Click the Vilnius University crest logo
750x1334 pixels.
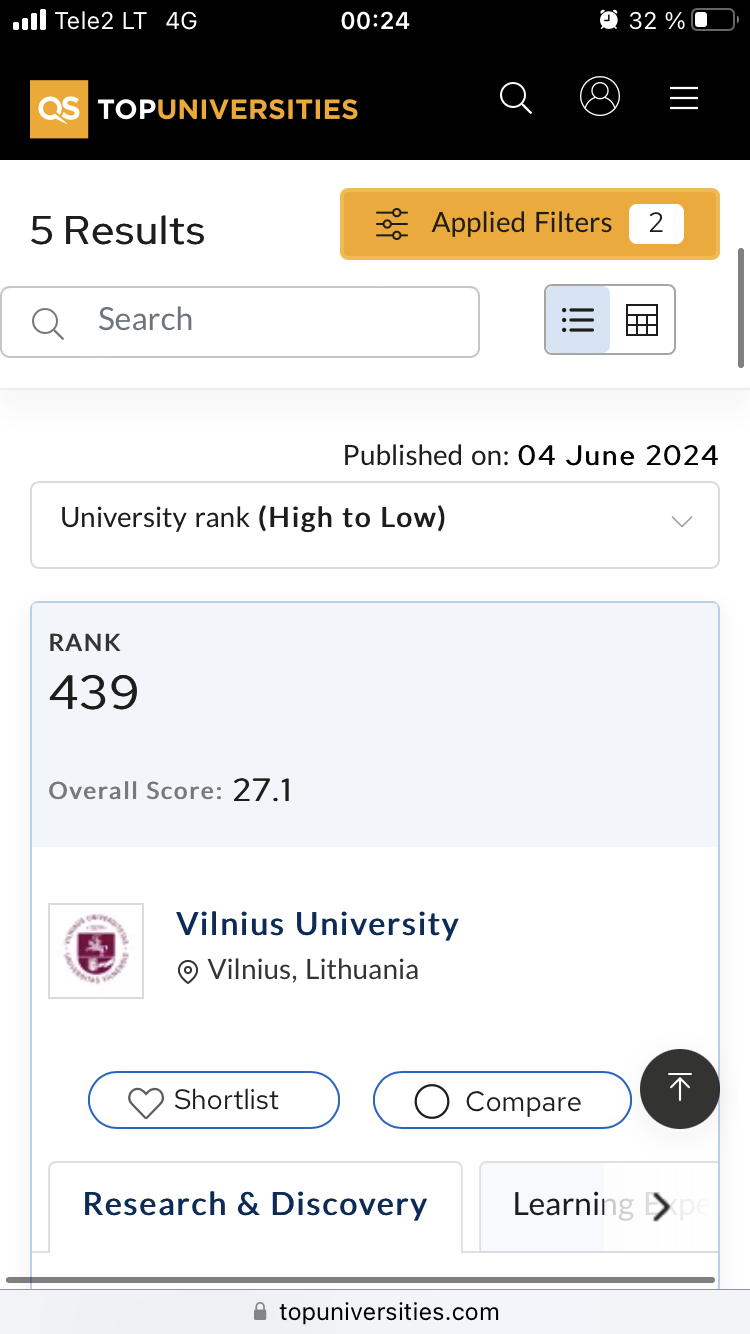click(x=96, y=951)
